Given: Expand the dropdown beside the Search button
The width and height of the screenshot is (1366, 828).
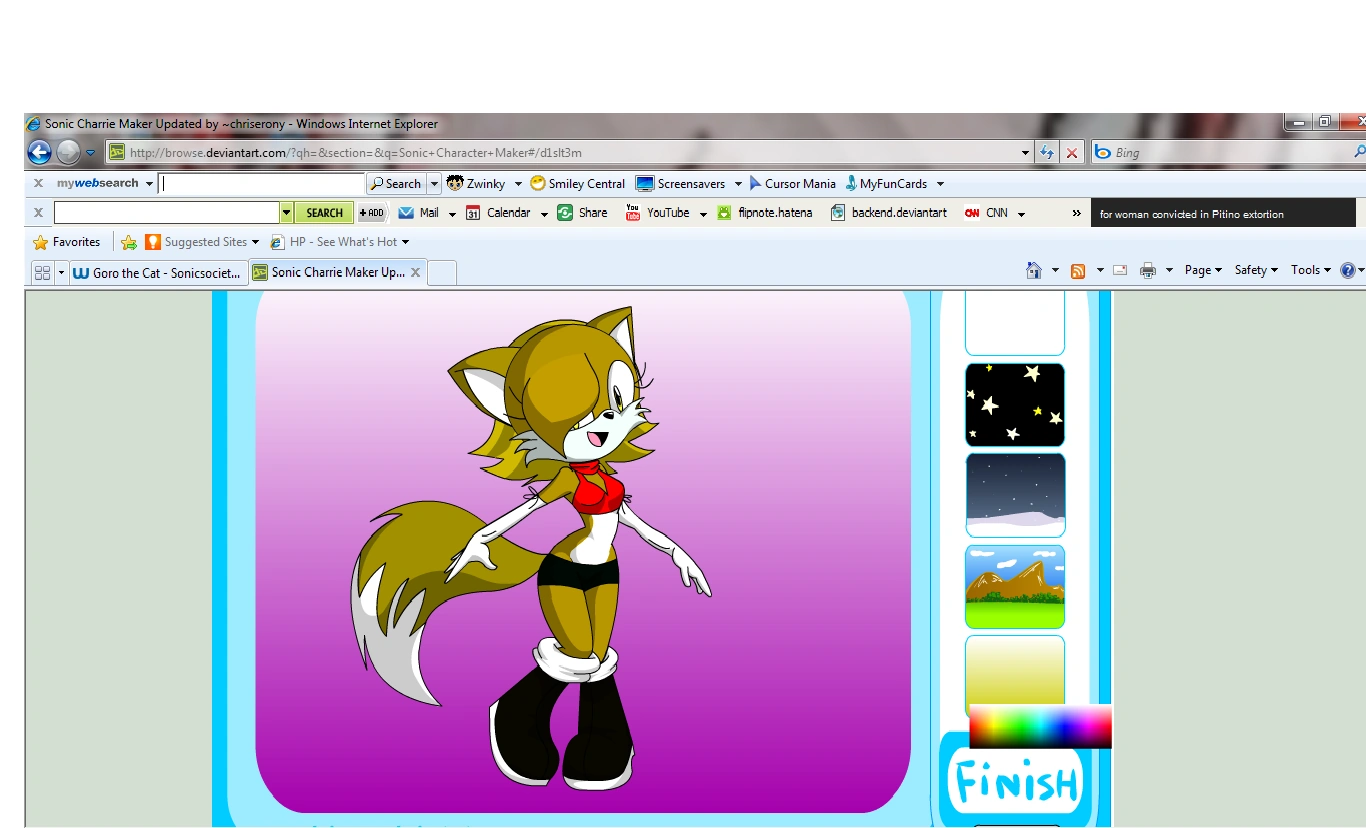Looking at the screenshot, I should (434, 184).
